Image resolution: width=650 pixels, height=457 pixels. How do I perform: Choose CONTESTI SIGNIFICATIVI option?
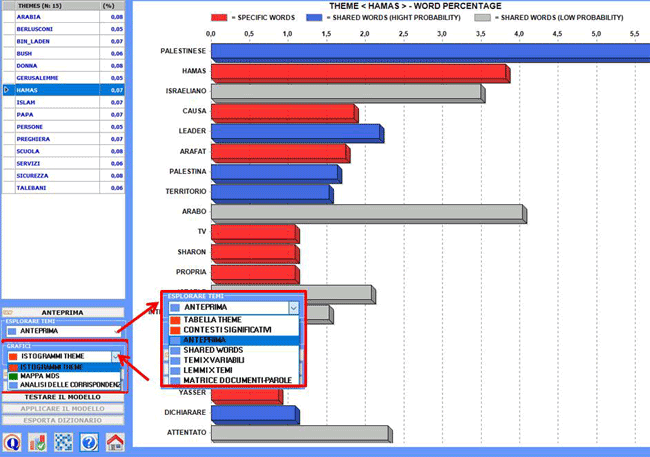pyautogui.click(x=234, y=330)
